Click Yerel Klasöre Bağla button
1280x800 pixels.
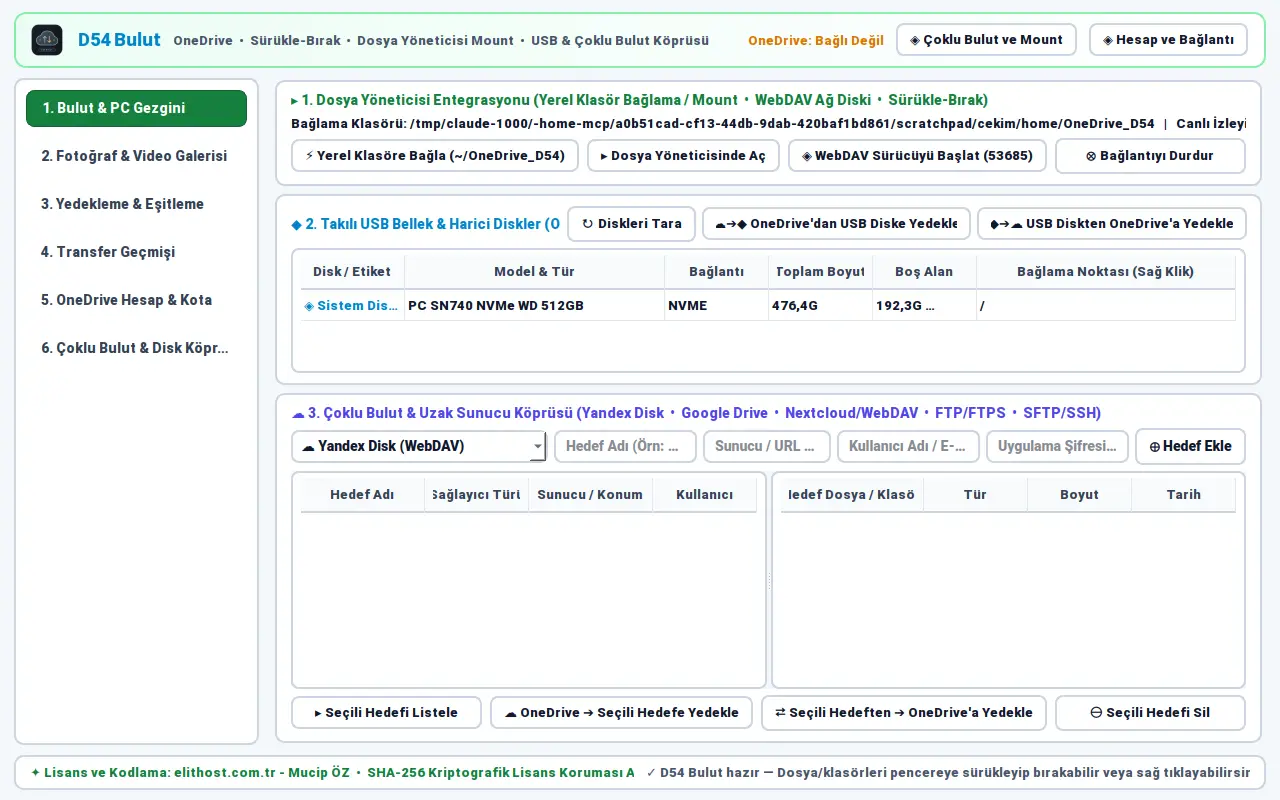(435, 156)
